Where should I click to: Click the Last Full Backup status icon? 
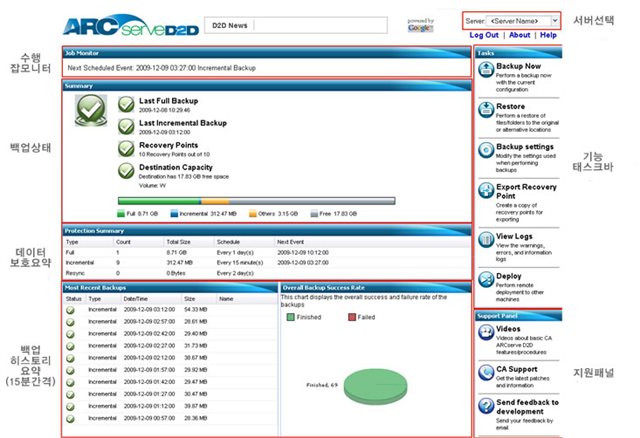[126, 104]
